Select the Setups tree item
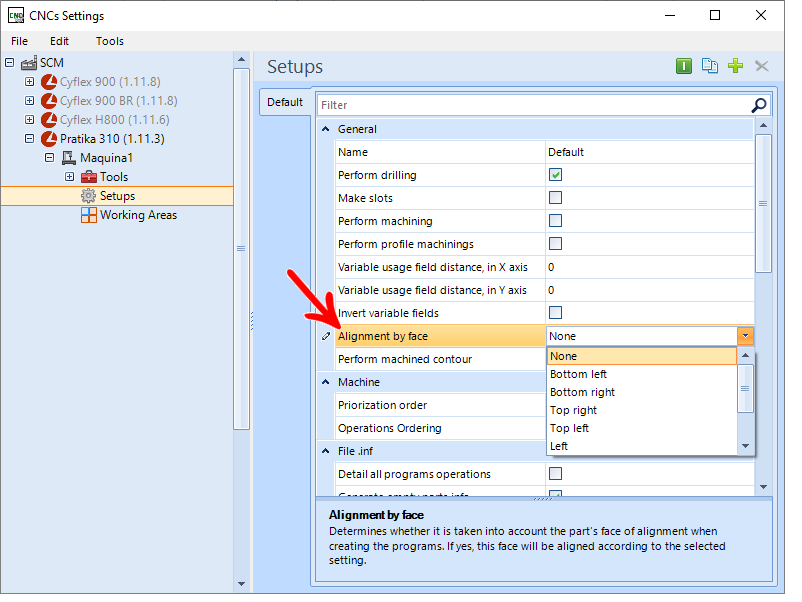 pyautogui.click(x=117, y=196)
